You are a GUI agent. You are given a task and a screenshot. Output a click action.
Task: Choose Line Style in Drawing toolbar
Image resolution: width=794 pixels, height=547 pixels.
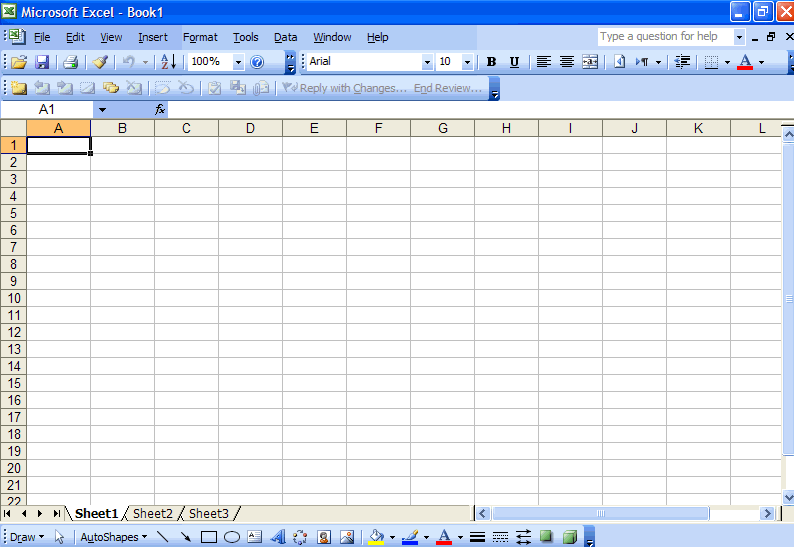(x=477, y=537)
